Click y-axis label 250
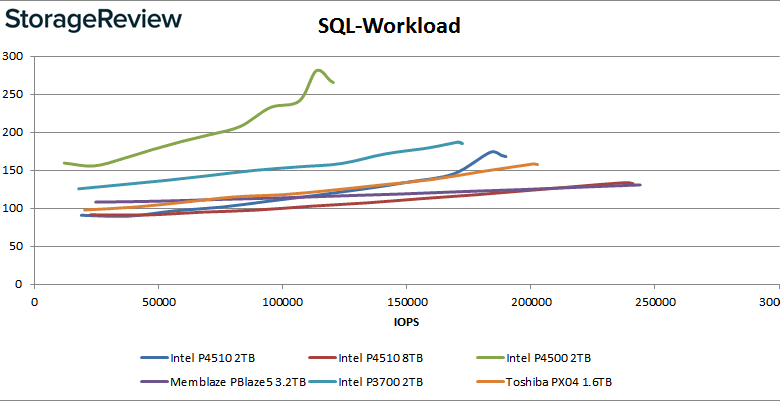This screenshot has height=401, width=780. point(12,95)
